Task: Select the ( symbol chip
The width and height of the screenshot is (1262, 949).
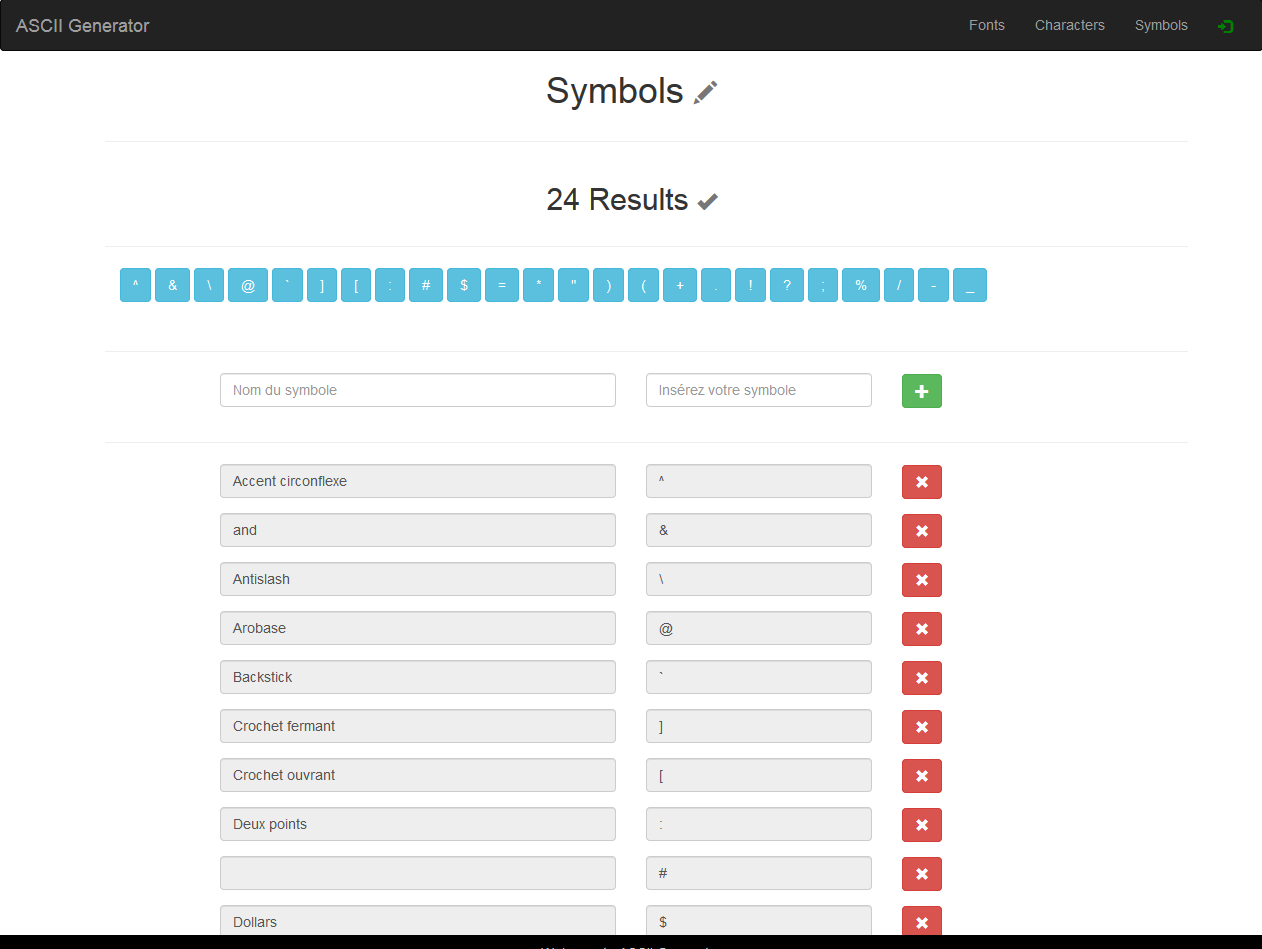Action: (x=643, y=285)
